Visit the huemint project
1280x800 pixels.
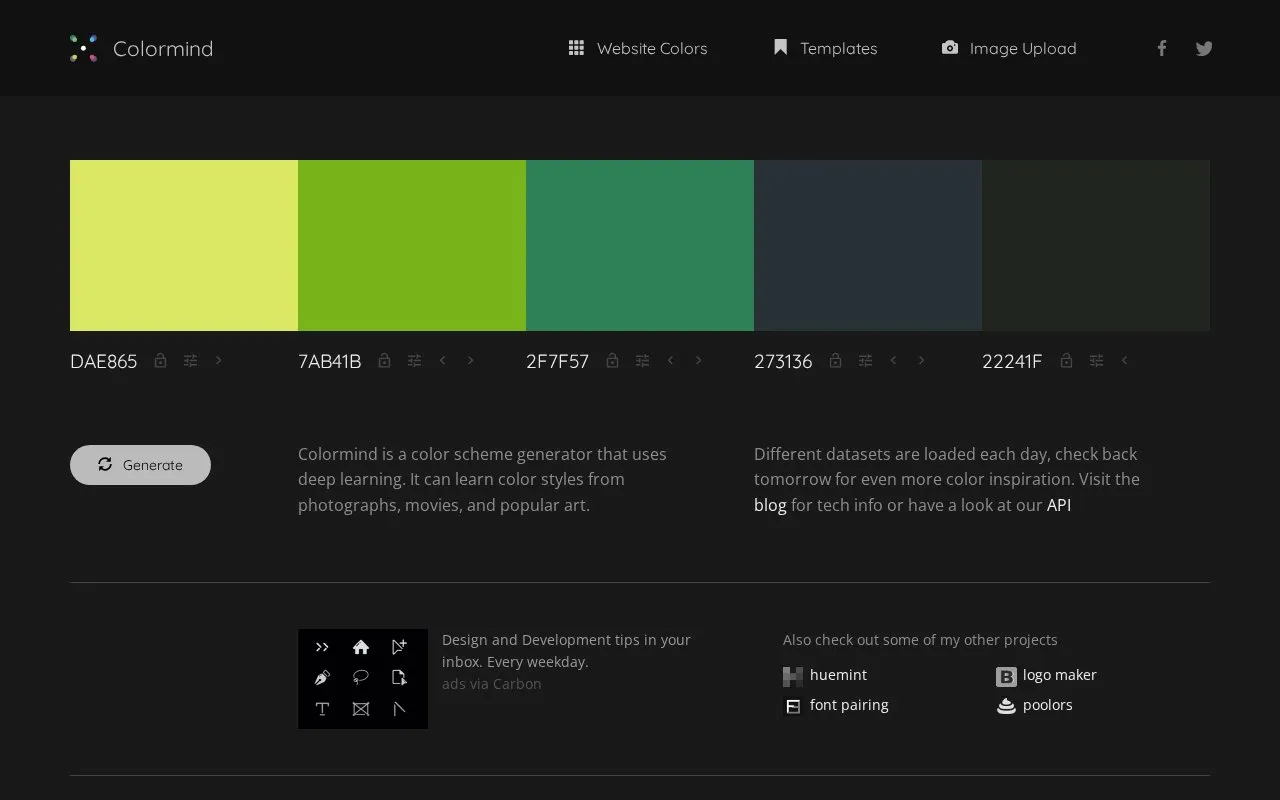825,675
